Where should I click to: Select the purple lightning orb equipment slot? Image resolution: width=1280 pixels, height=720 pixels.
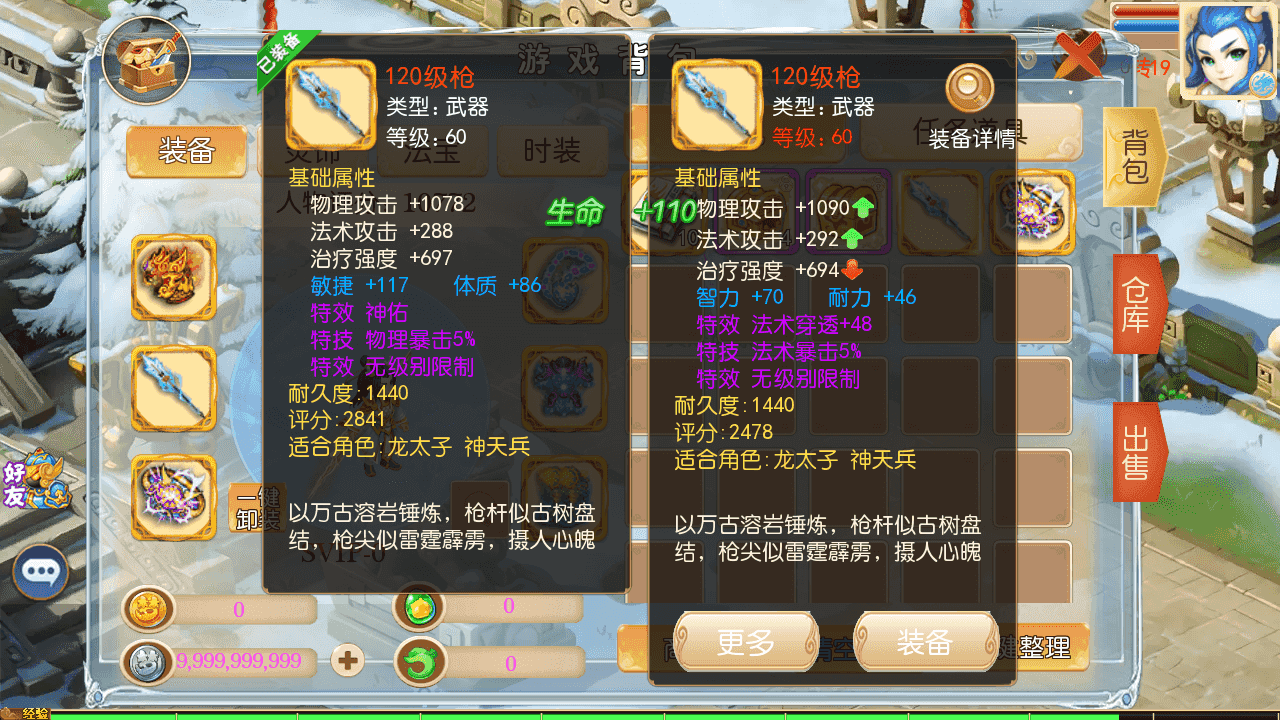(x=174, y=498)
